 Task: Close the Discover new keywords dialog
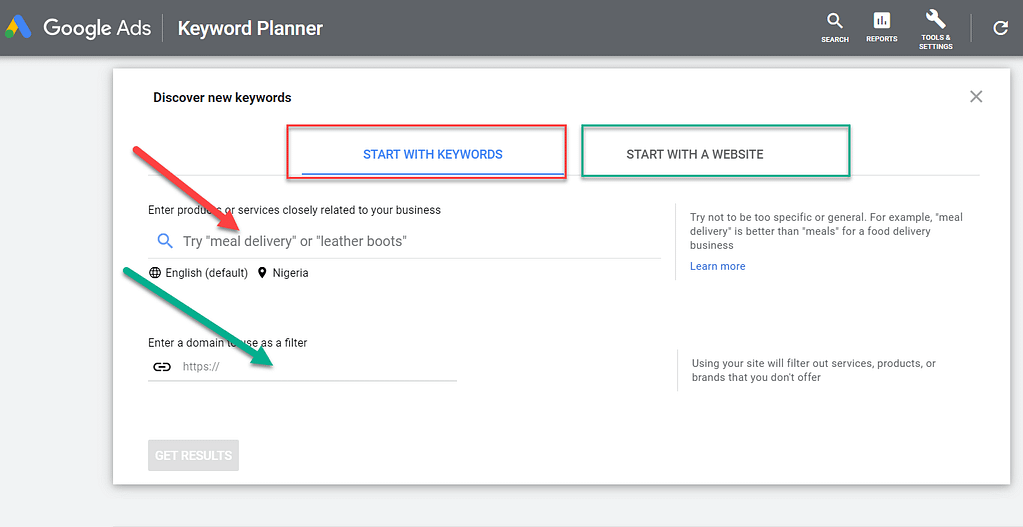click(x=976, y=97)
